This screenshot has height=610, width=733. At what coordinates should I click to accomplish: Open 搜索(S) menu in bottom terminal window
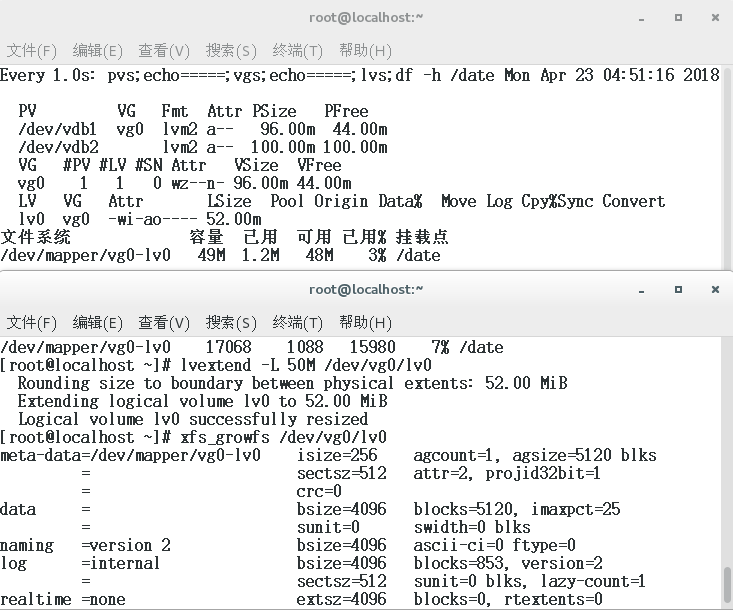click(231, 323)
